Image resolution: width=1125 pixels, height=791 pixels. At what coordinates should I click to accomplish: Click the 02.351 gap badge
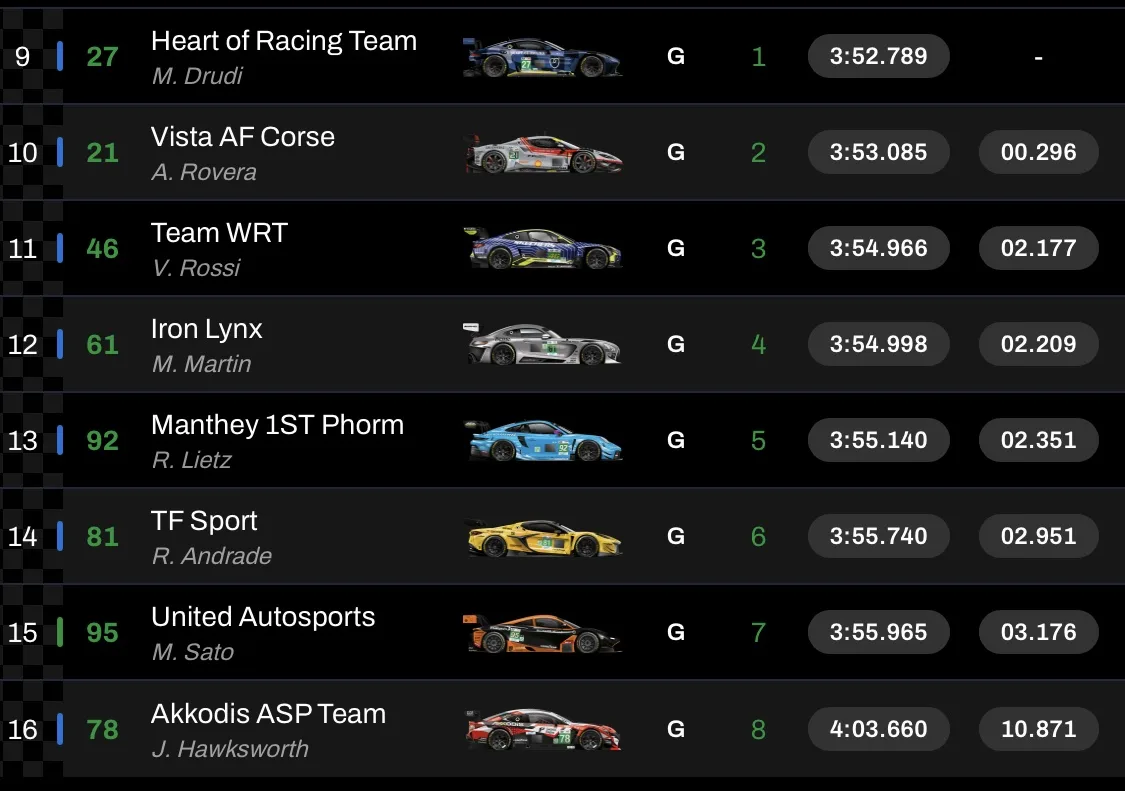(1038, 441)
